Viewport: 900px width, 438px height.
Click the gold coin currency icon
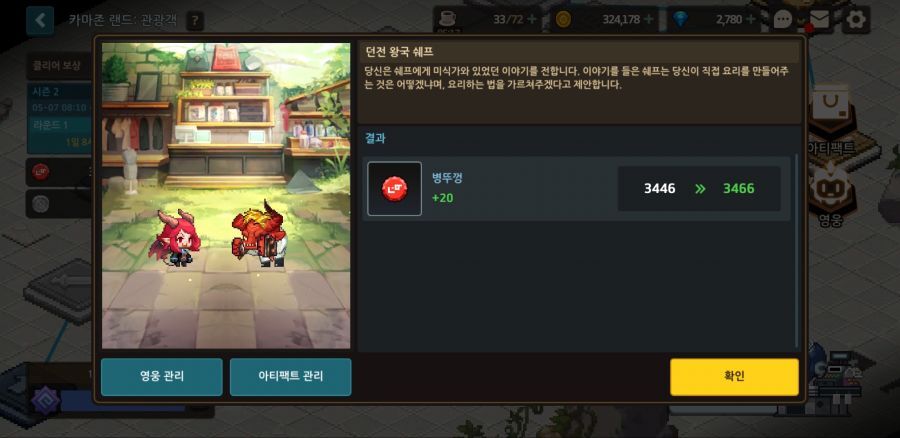coord(564,20)
